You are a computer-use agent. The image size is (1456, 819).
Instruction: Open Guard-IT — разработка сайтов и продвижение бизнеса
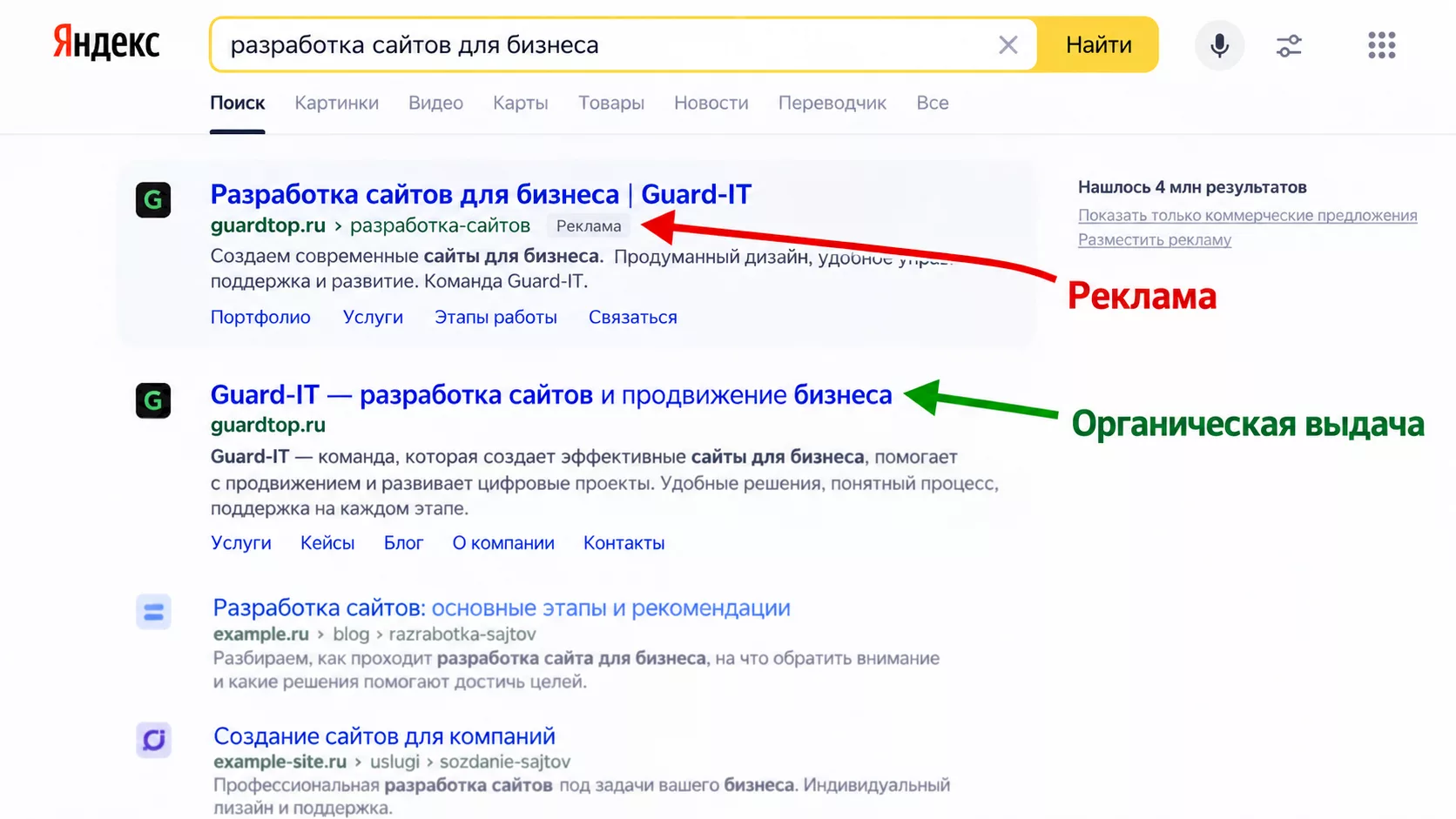click(x=551, y=395)
